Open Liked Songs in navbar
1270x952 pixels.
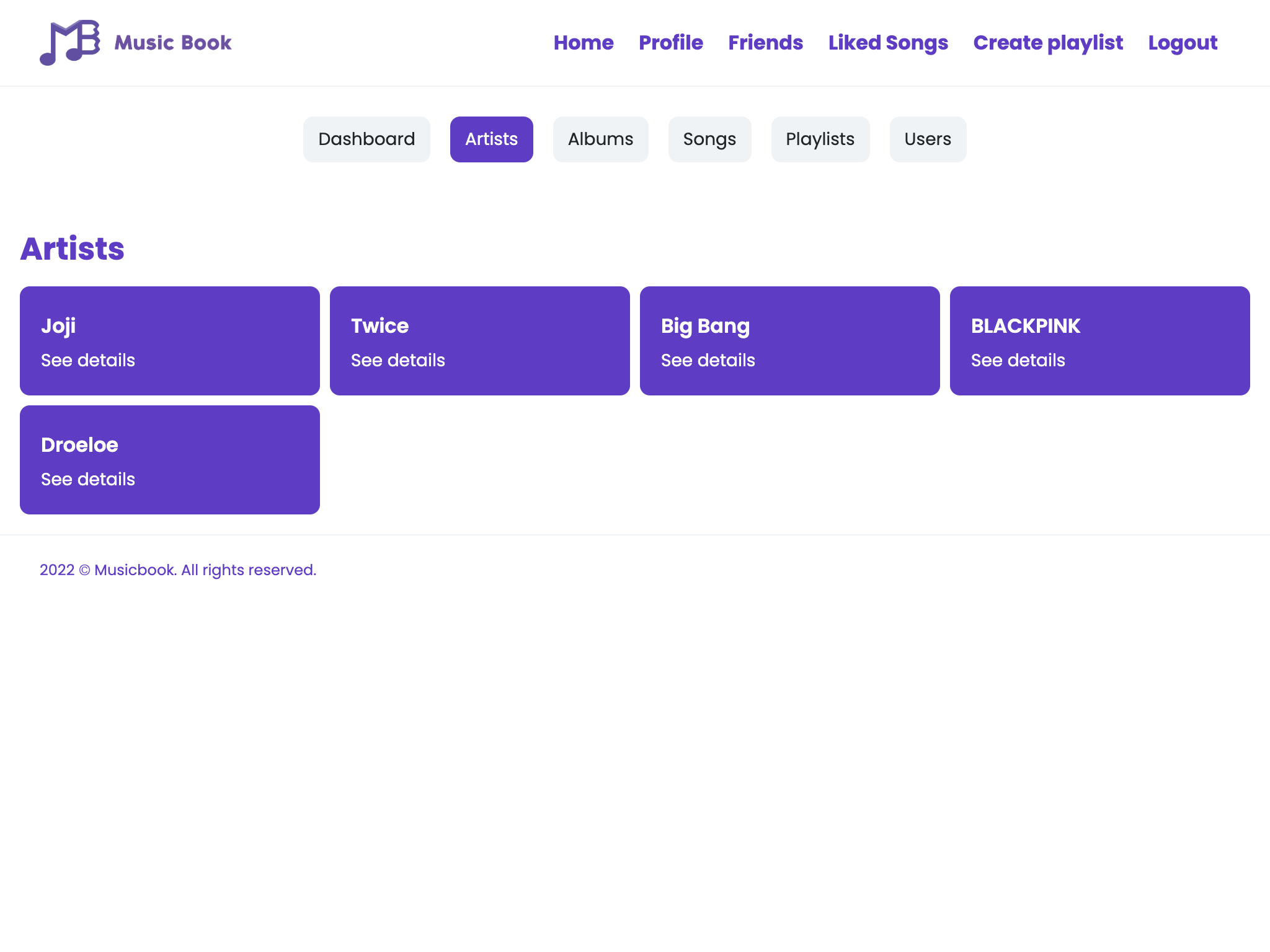887,43
